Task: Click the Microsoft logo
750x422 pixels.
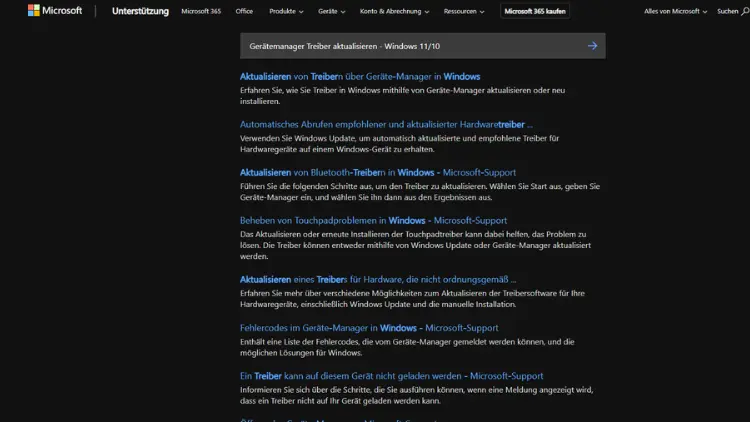Action: (x=55, y=11)
